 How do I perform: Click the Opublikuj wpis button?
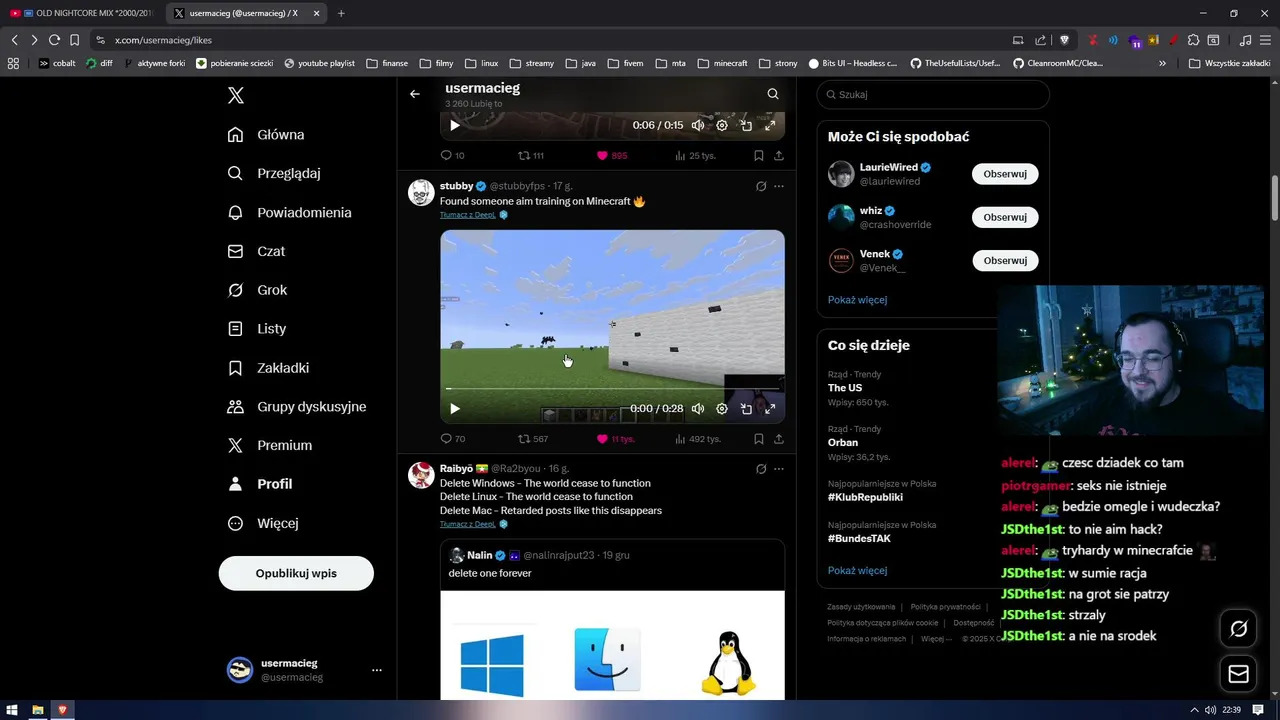[296, 574]
